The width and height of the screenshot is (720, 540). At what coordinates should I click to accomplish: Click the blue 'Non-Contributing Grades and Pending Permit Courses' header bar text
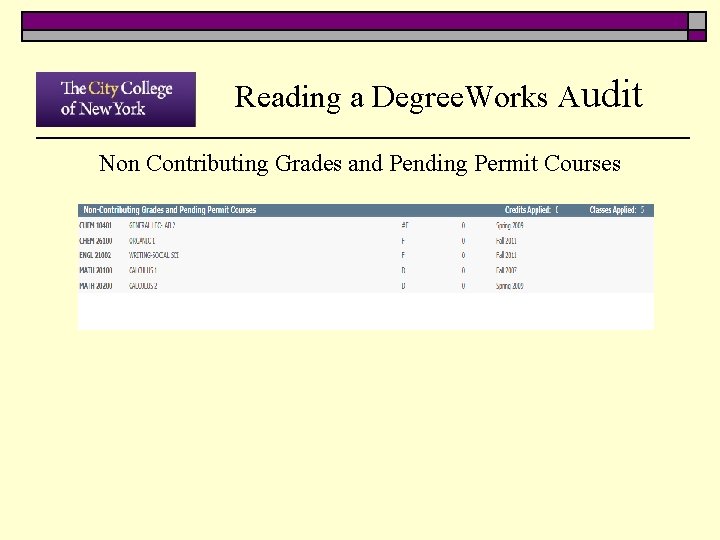(169, 210)
